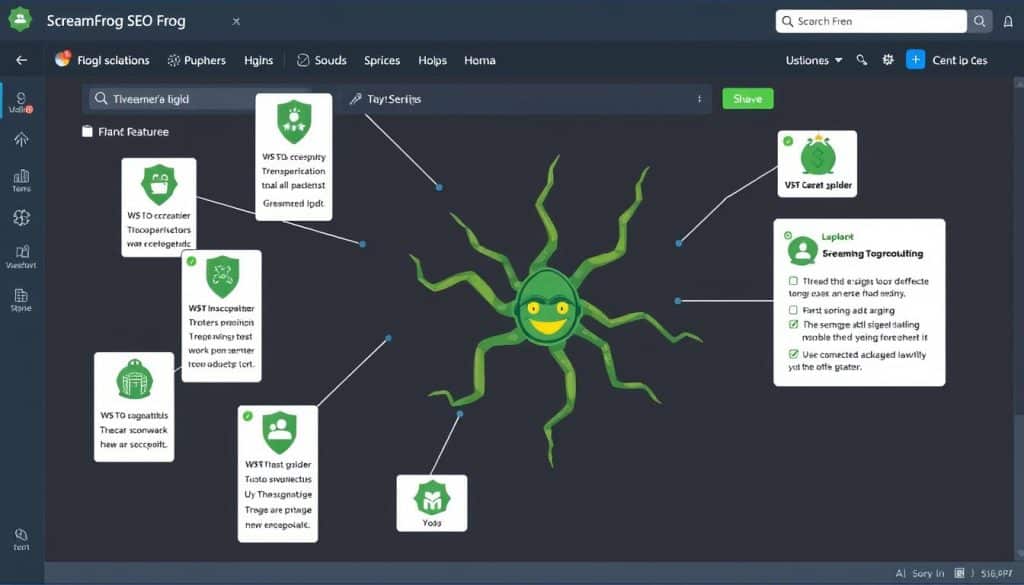Toggle the green check on VST Caret spider card
This screenshot has width=1024, height=585.
click(x=788, y=141)
